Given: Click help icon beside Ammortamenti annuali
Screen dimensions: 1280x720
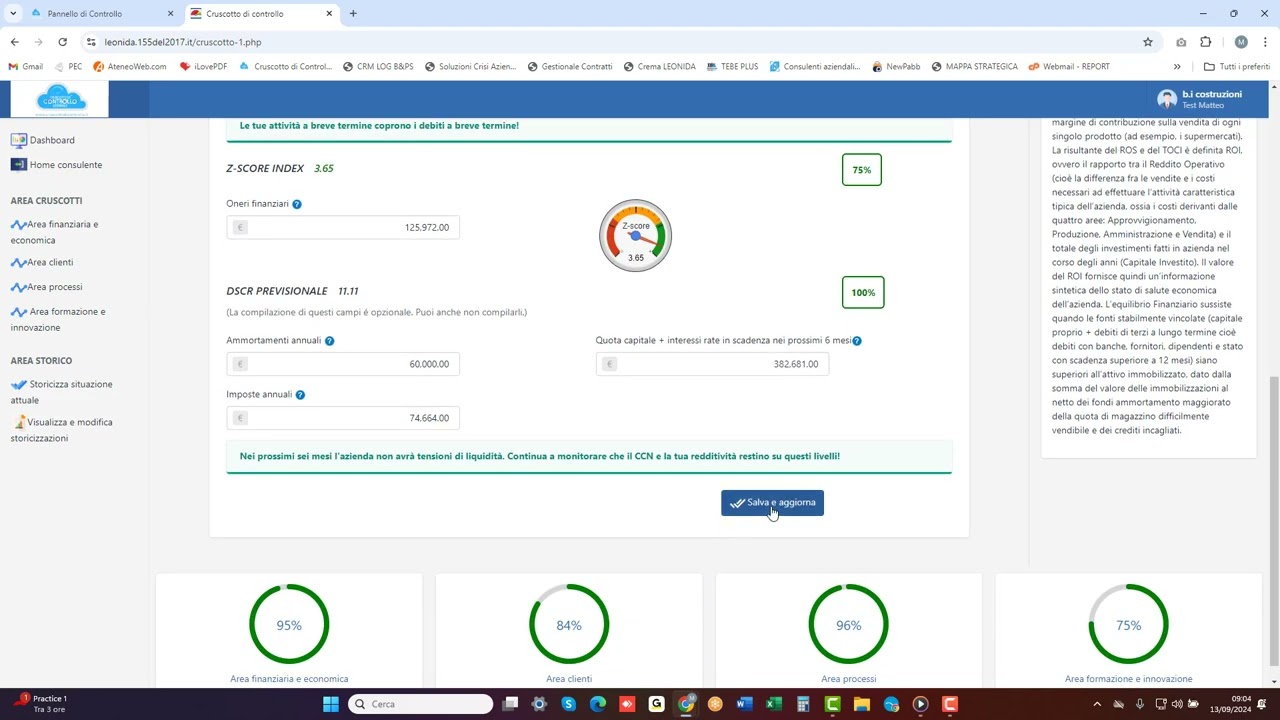Looking at the screenshot, I should [329, 341].
